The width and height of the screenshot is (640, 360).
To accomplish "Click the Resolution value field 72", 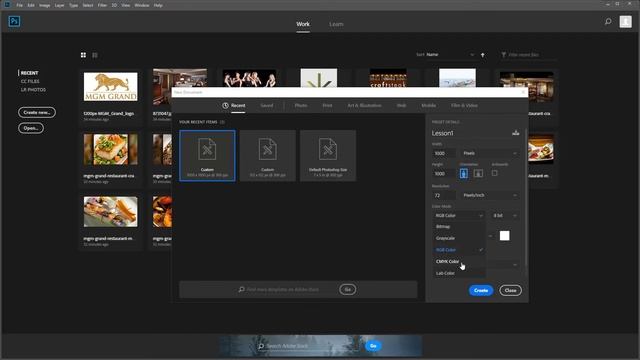I will (x=444, y=196).
